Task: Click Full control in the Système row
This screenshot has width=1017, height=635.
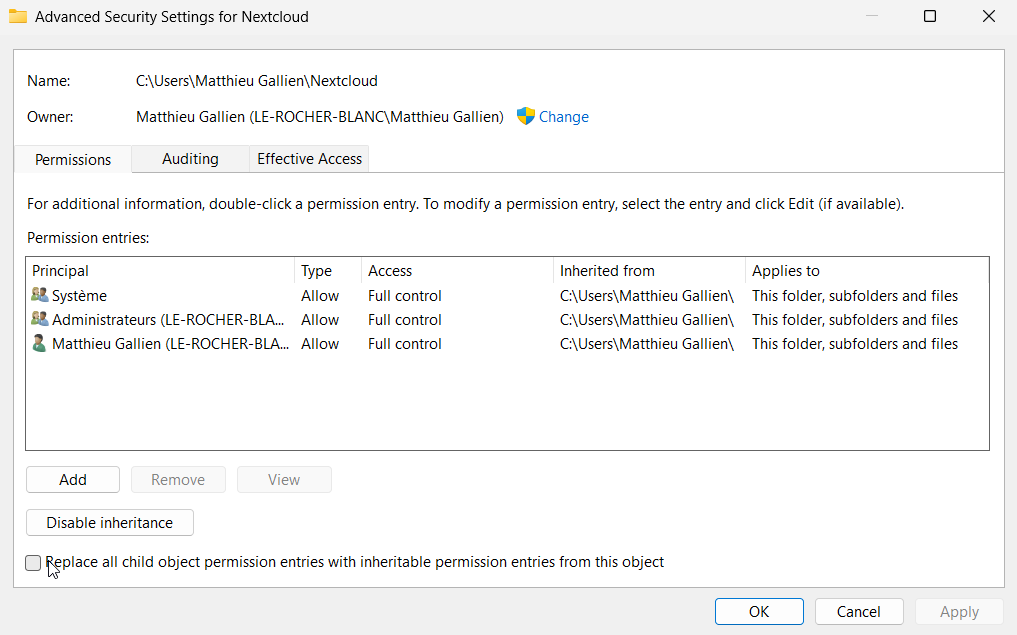Action: pos(405,296)
